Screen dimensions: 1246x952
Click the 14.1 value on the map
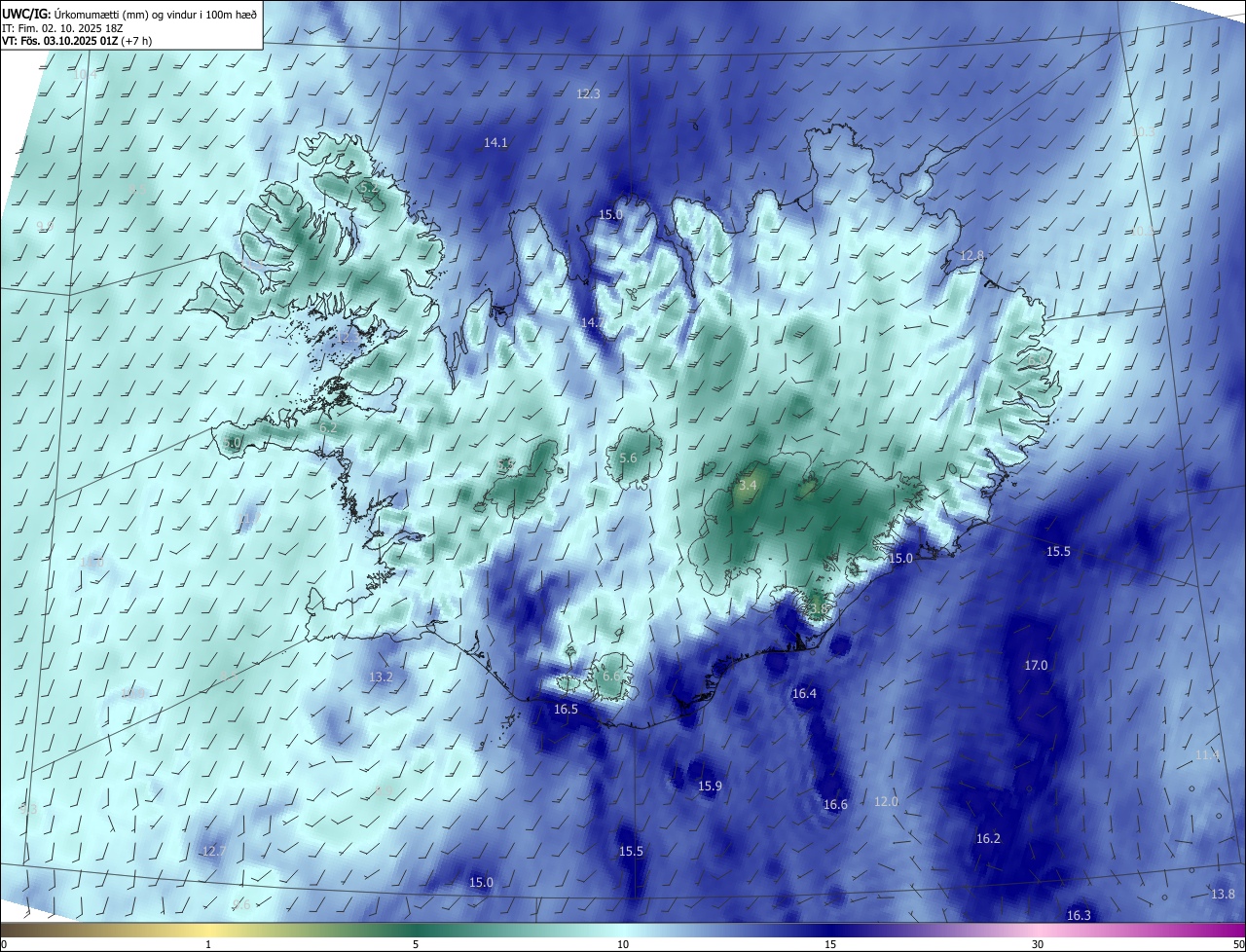point(495,143)
